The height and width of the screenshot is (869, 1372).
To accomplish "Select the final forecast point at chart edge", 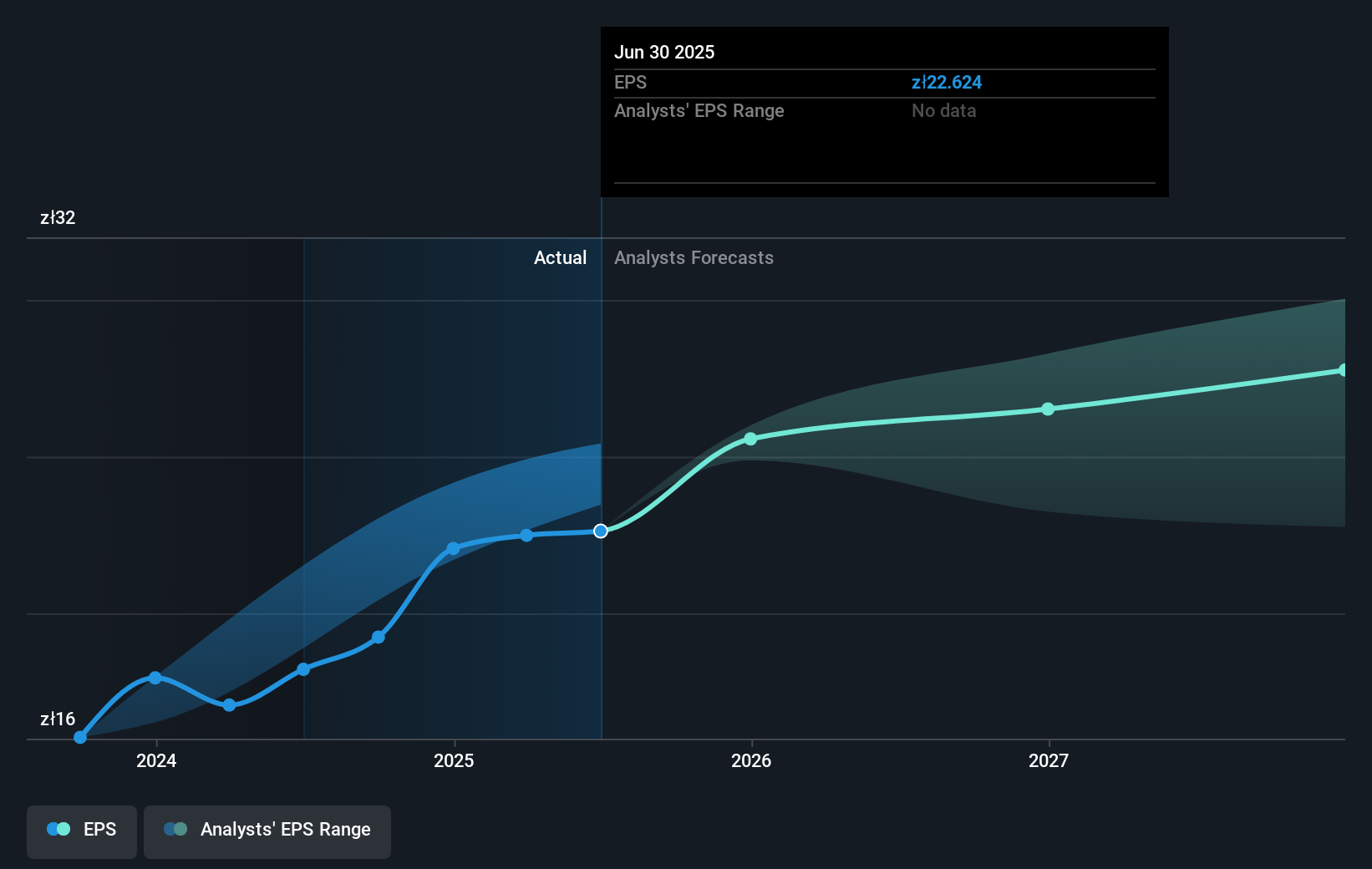I will (x=1343, y=368).
